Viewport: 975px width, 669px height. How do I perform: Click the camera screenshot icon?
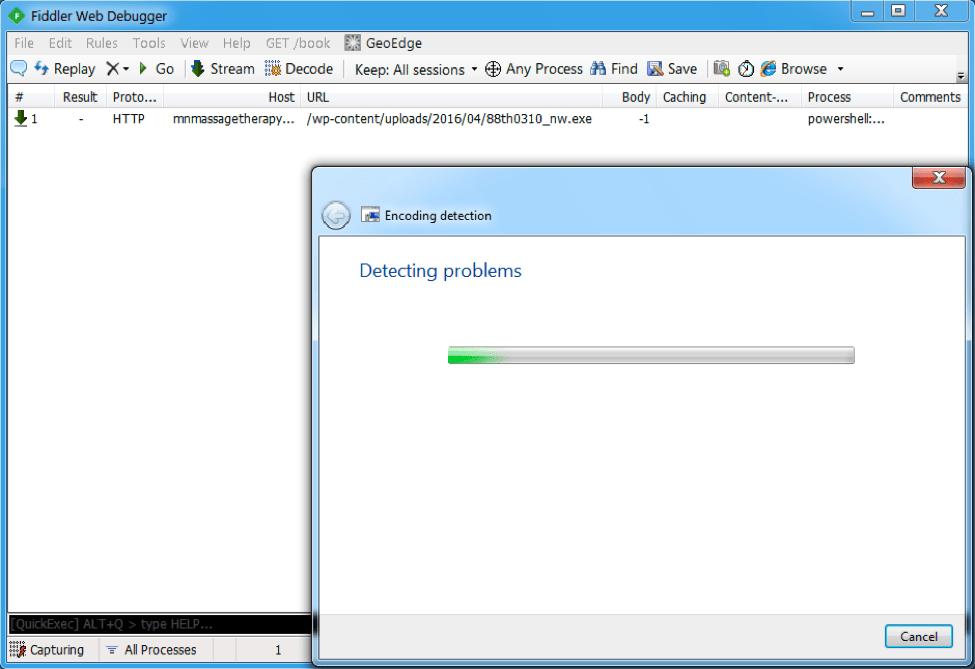[x=721, y=68]
